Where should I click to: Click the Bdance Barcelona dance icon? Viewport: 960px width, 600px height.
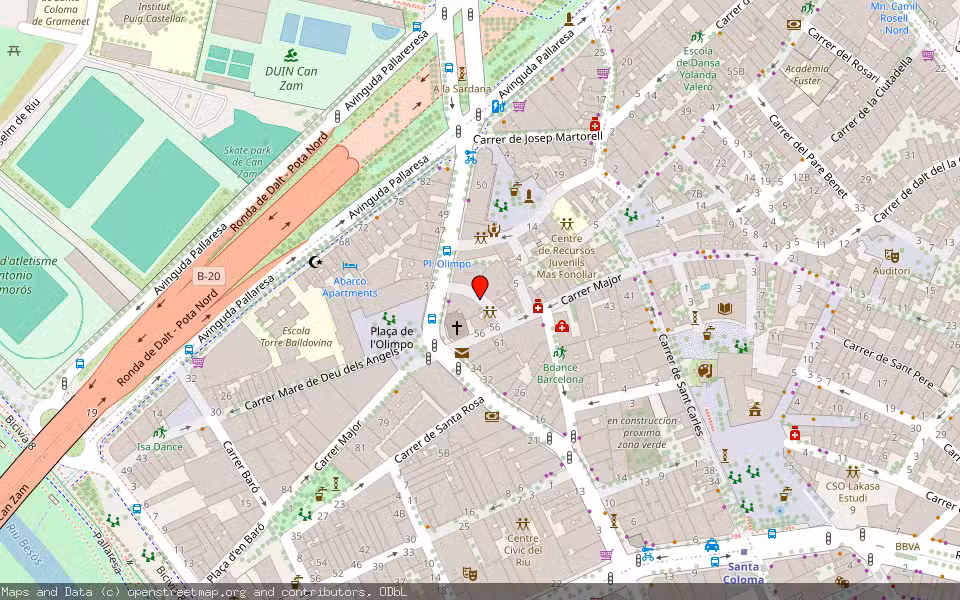point(560,352)
